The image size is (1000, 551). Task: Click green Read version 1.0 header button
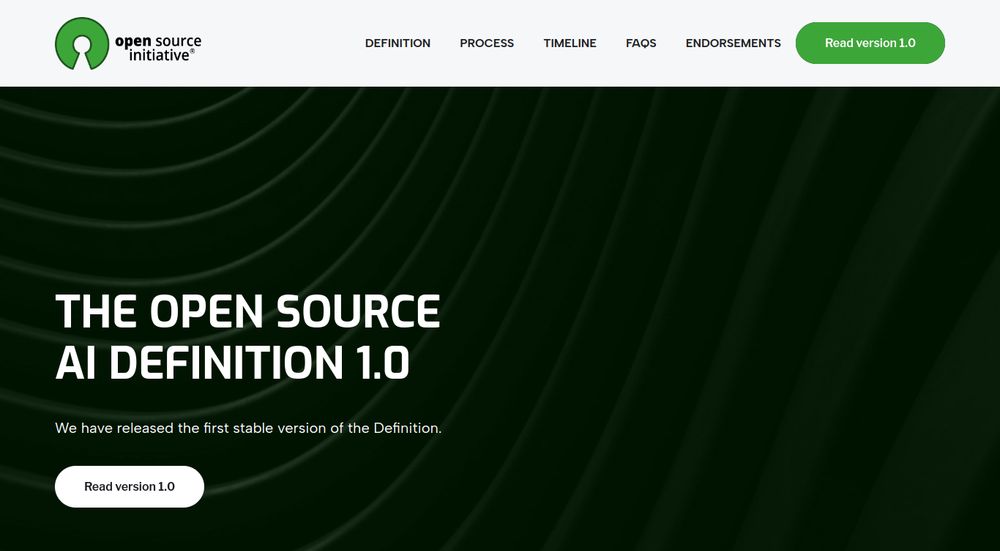(x=870, y=43)
